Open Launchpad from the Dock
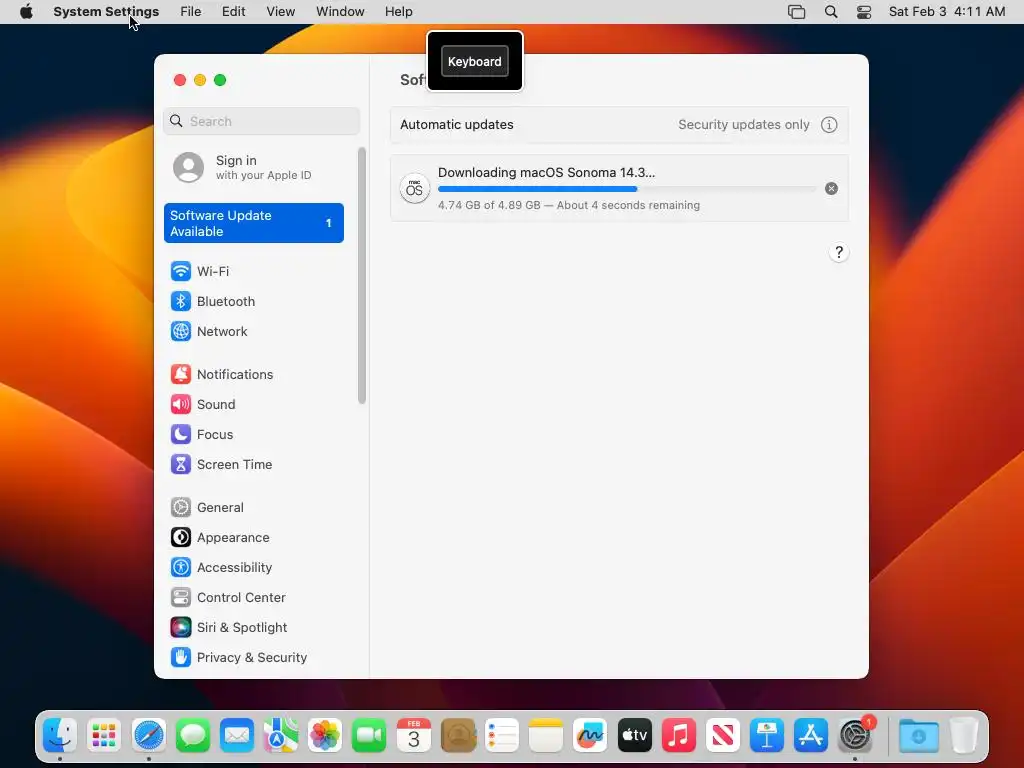Viewport: 1024px width, 768px height. 104,735
